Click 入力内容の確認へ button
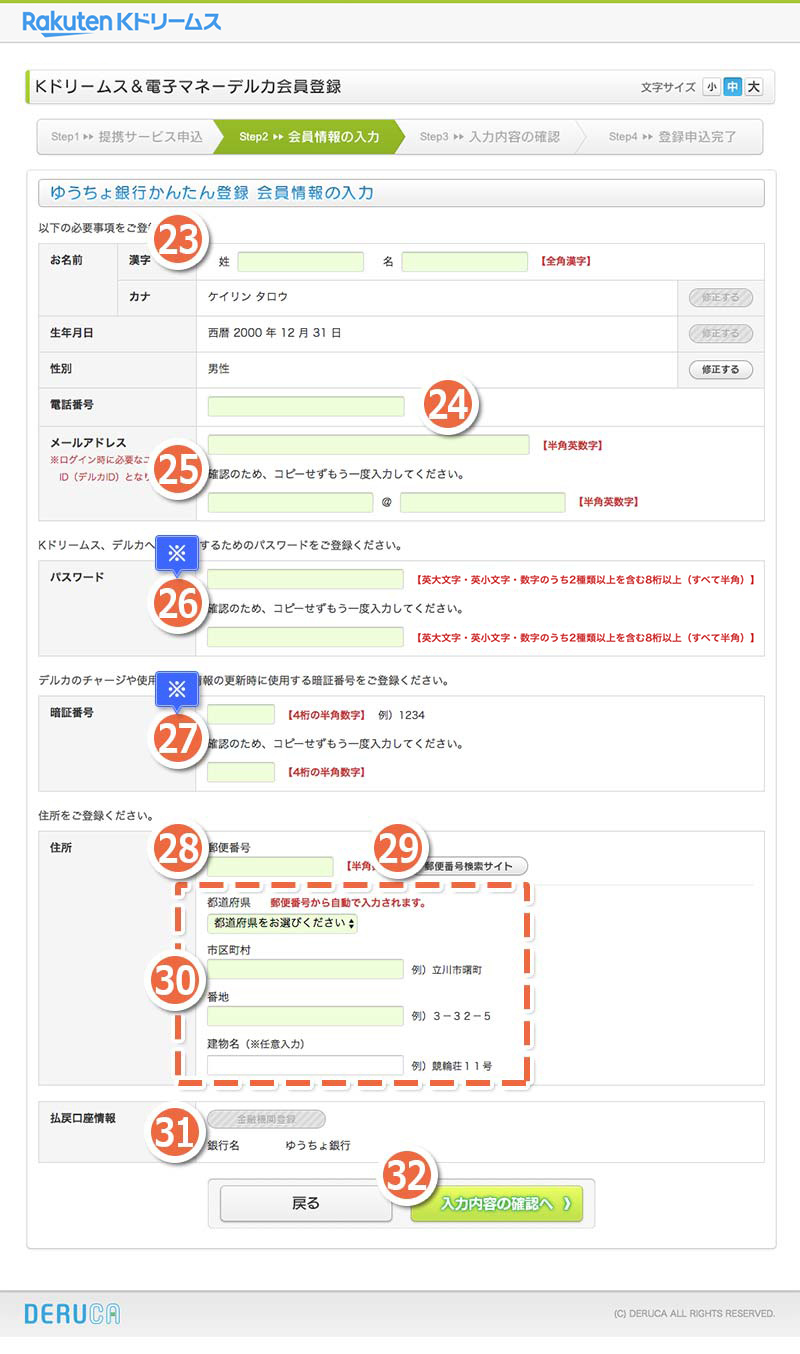 pyautogui.click(x=497, y=1203)
